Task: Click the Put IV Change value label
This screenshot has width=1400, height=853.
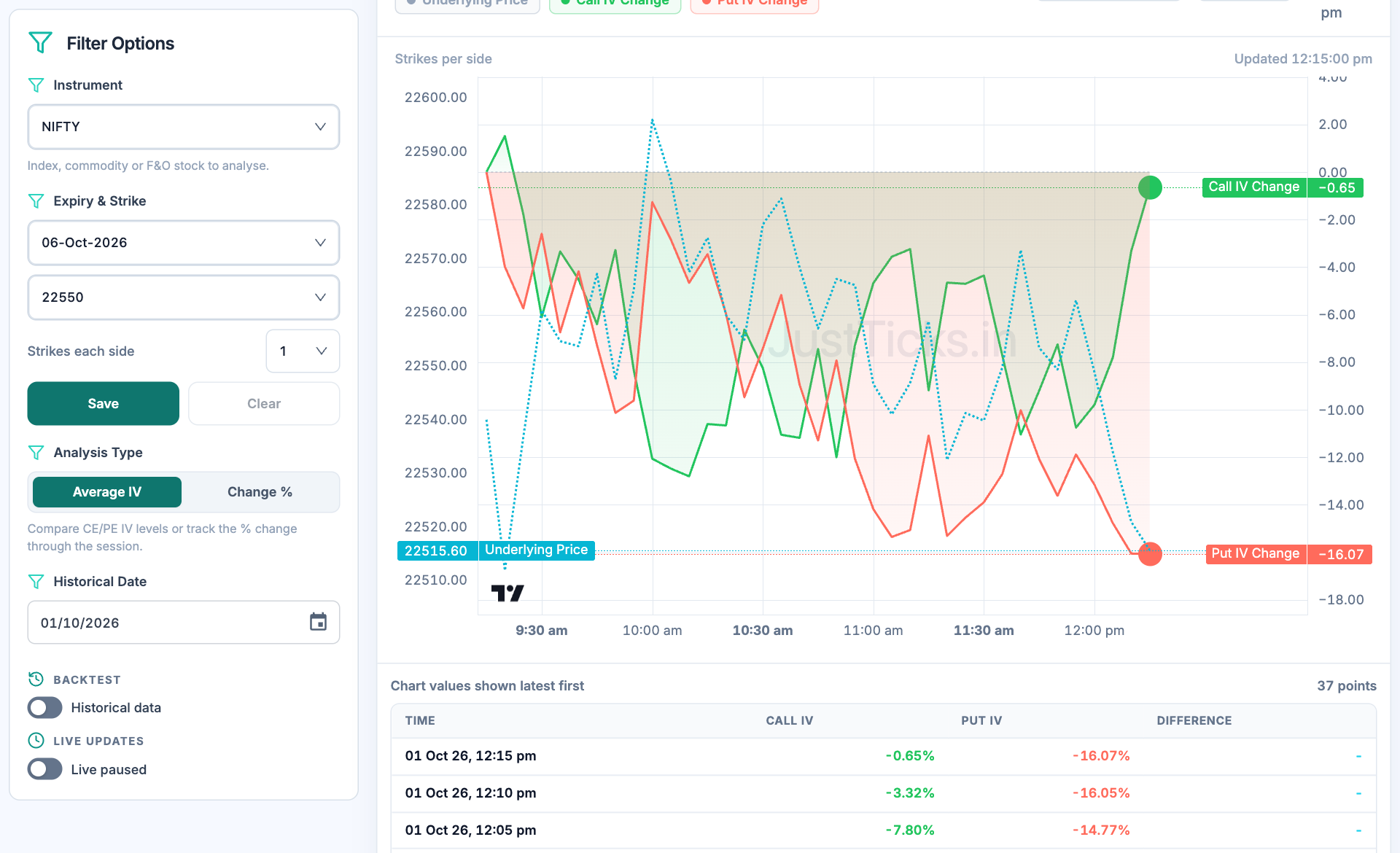Action: (x=1288, y=554)
